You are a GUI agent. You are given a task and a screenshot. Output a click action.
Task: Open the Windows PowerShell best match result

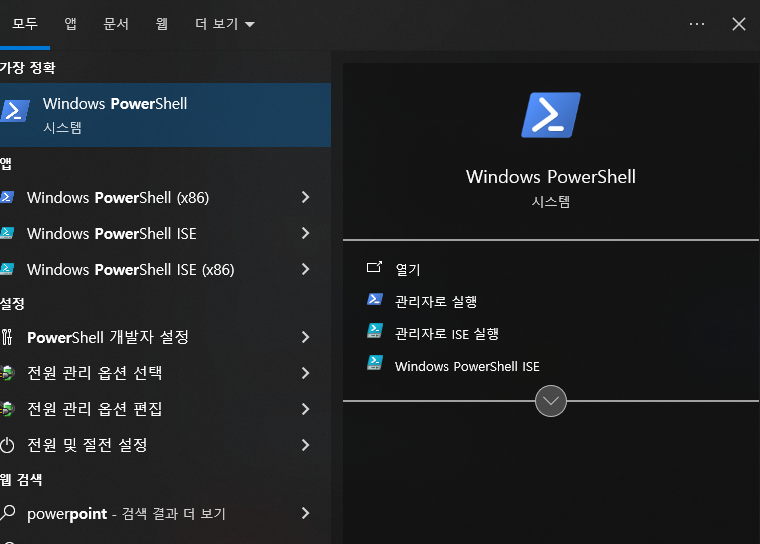click(x=165, y=115)
